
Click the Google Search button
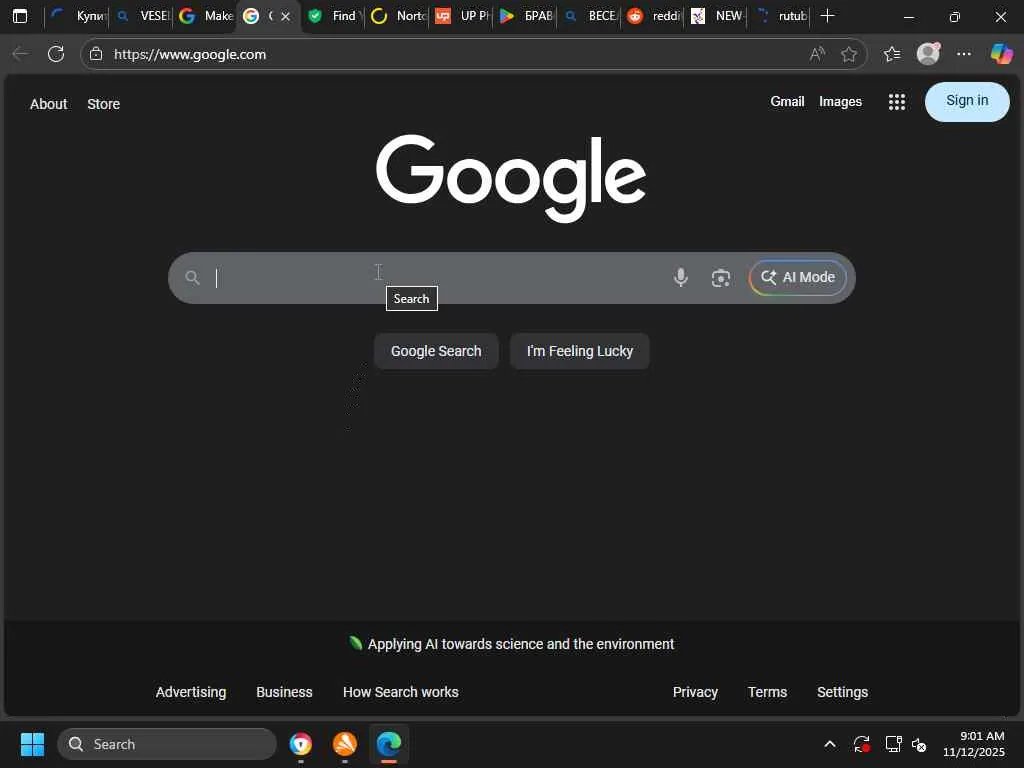(436, 351)
